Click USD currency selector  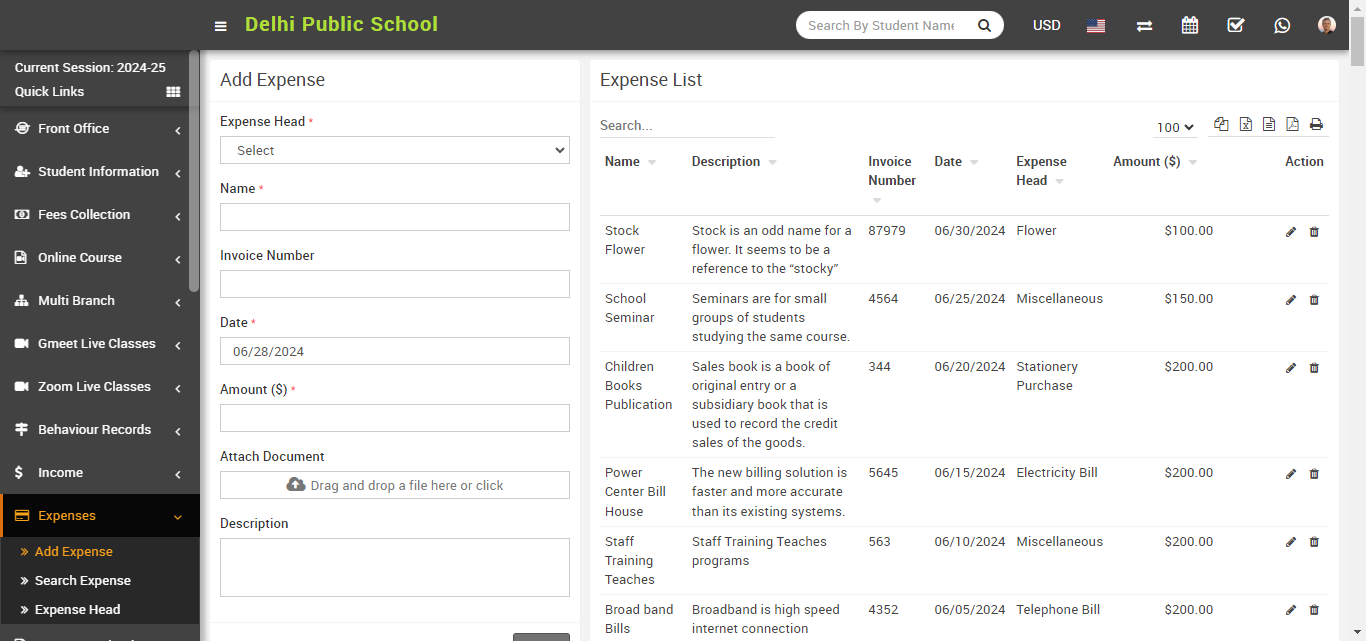click(1046, 26)
